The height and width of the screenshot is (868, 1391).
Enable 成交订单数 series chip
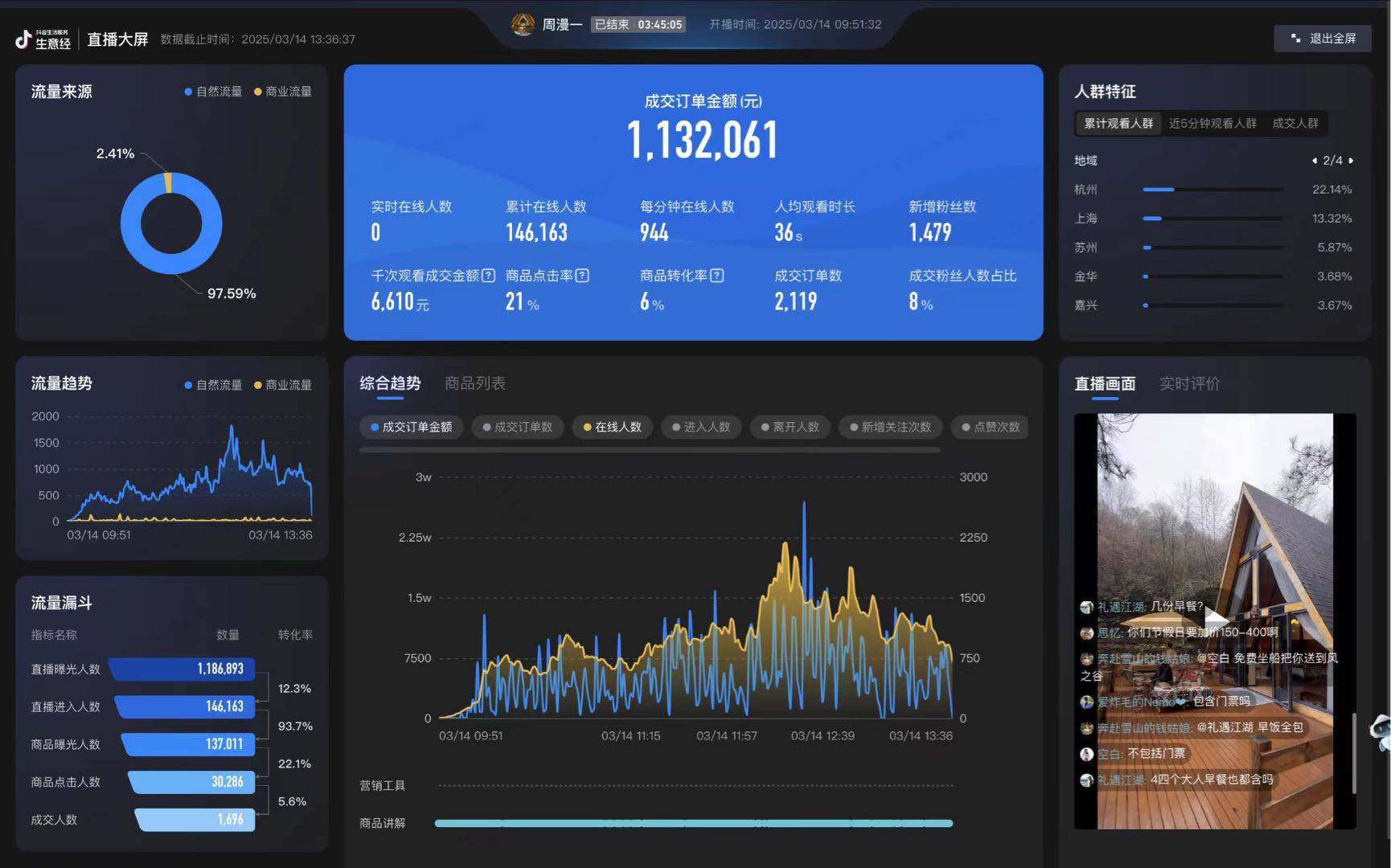point(517,427)
